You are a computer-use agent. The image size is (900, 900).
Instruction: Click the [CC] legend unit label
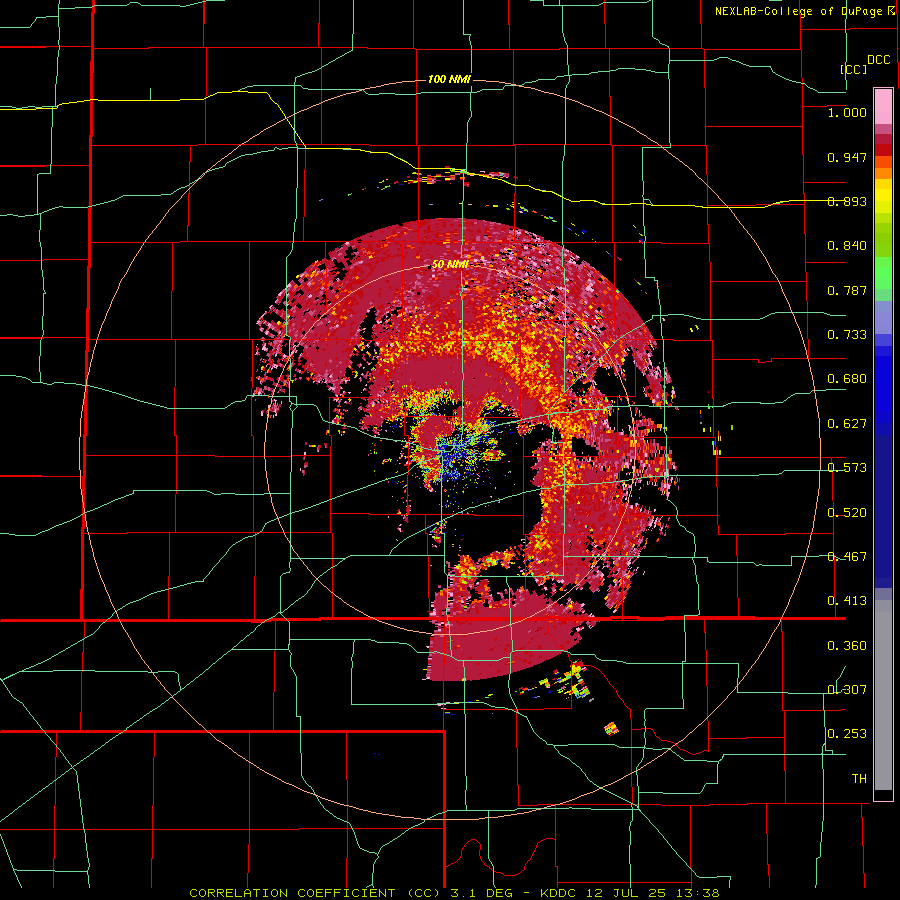[853, 69]
